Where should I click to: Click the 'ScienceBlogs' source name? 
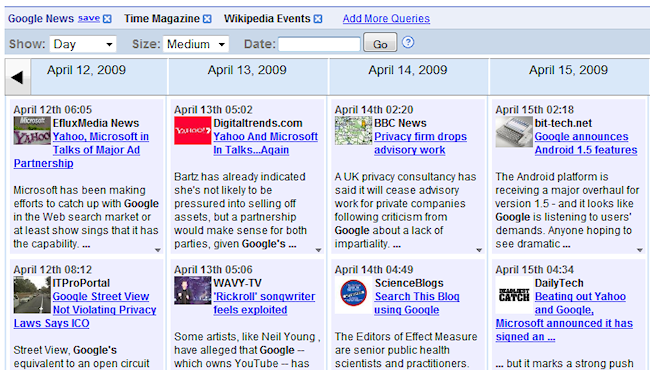[409, 283]
